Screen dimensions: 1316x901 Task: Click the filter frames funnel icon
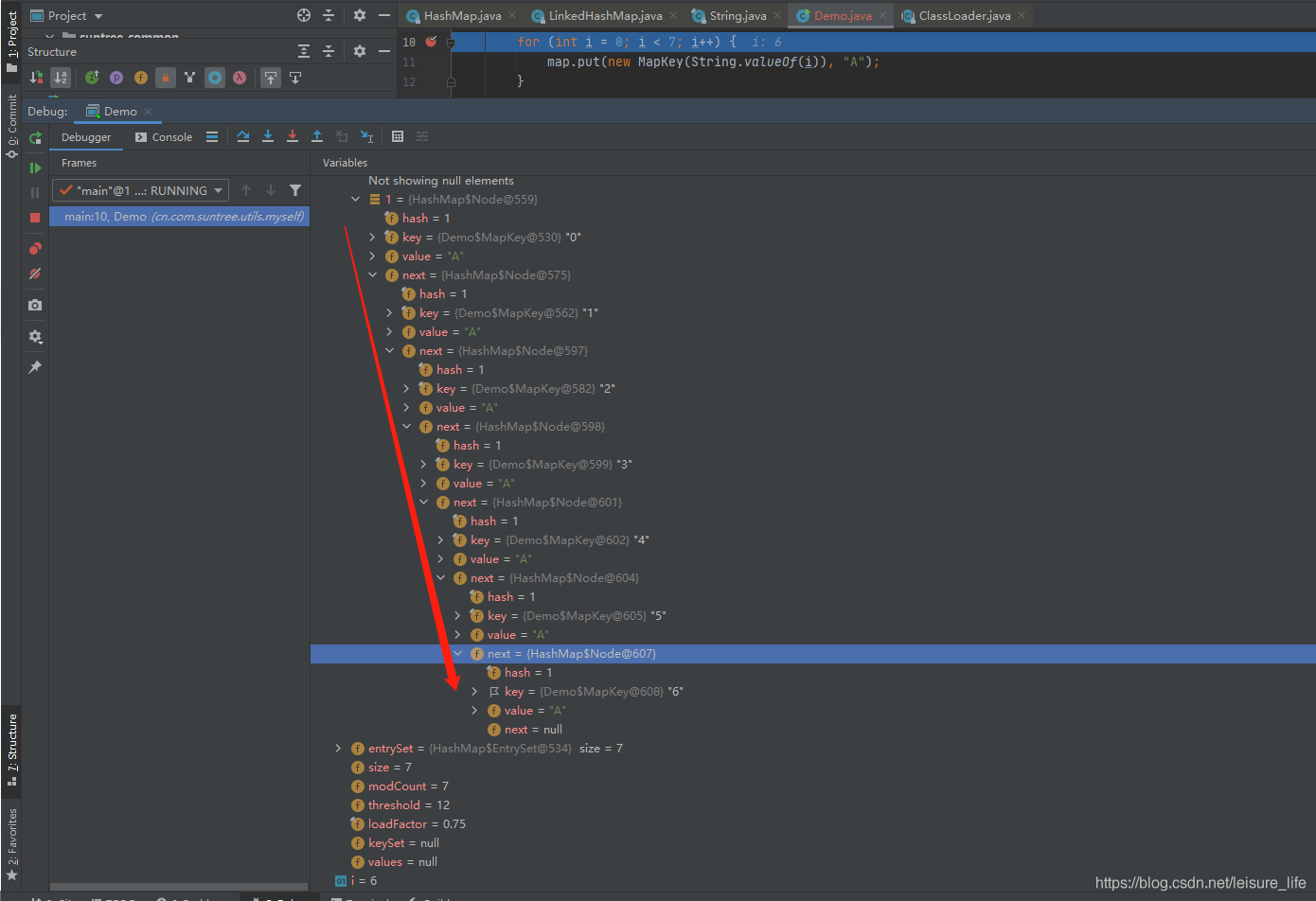(x=295, y=190)
